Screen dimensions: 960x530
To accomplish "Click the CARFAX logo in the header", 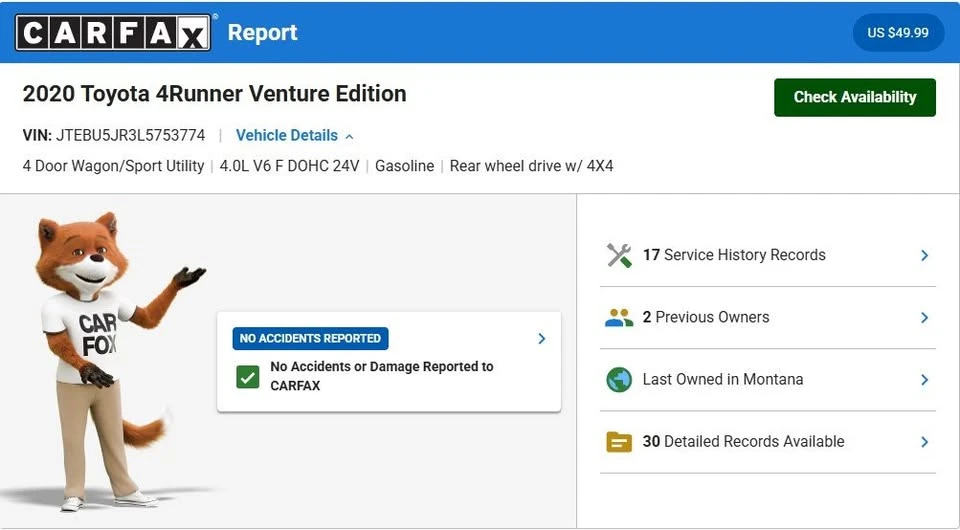I will pos(113,32).
